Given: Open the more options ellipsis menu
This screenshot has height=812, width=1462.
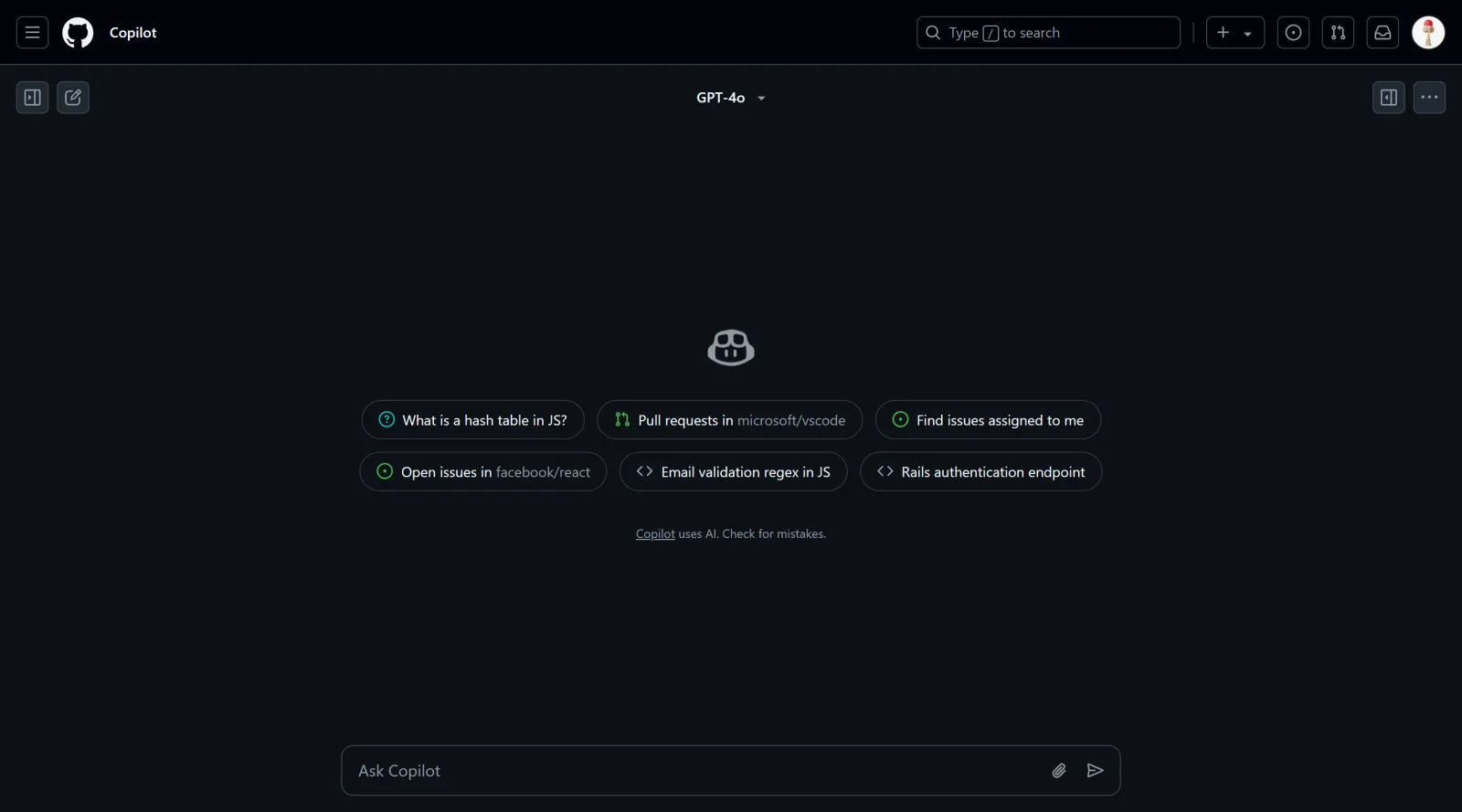Looking at the screenshot, I should (x=1429, y=98).
